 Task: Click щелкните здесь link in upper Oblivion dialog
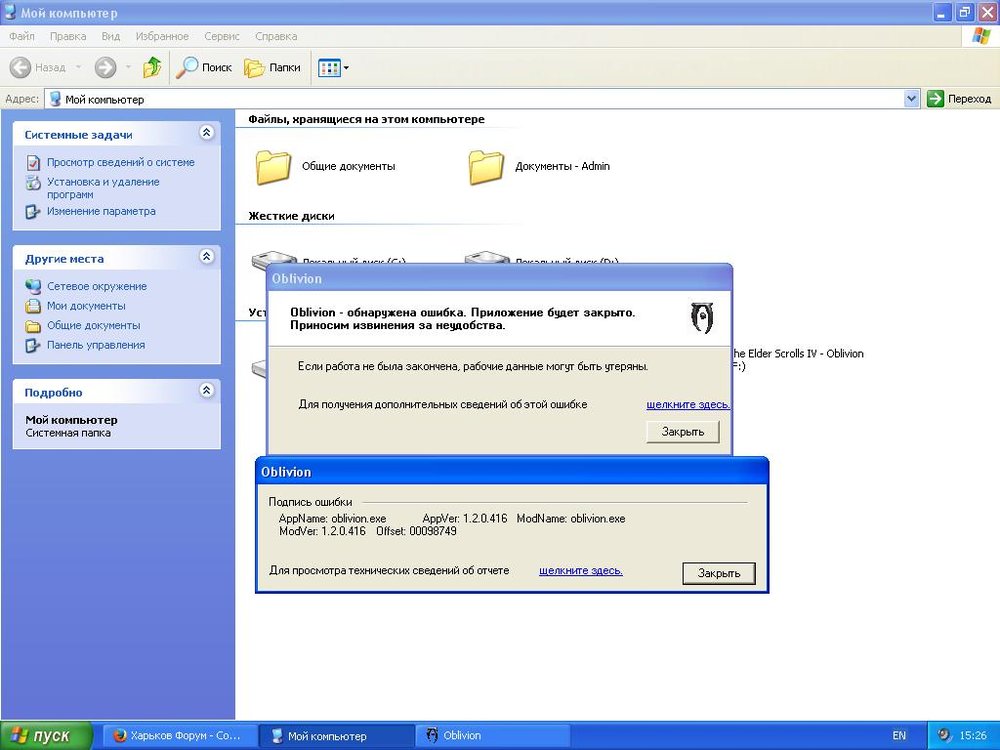(x=688, y=404)
